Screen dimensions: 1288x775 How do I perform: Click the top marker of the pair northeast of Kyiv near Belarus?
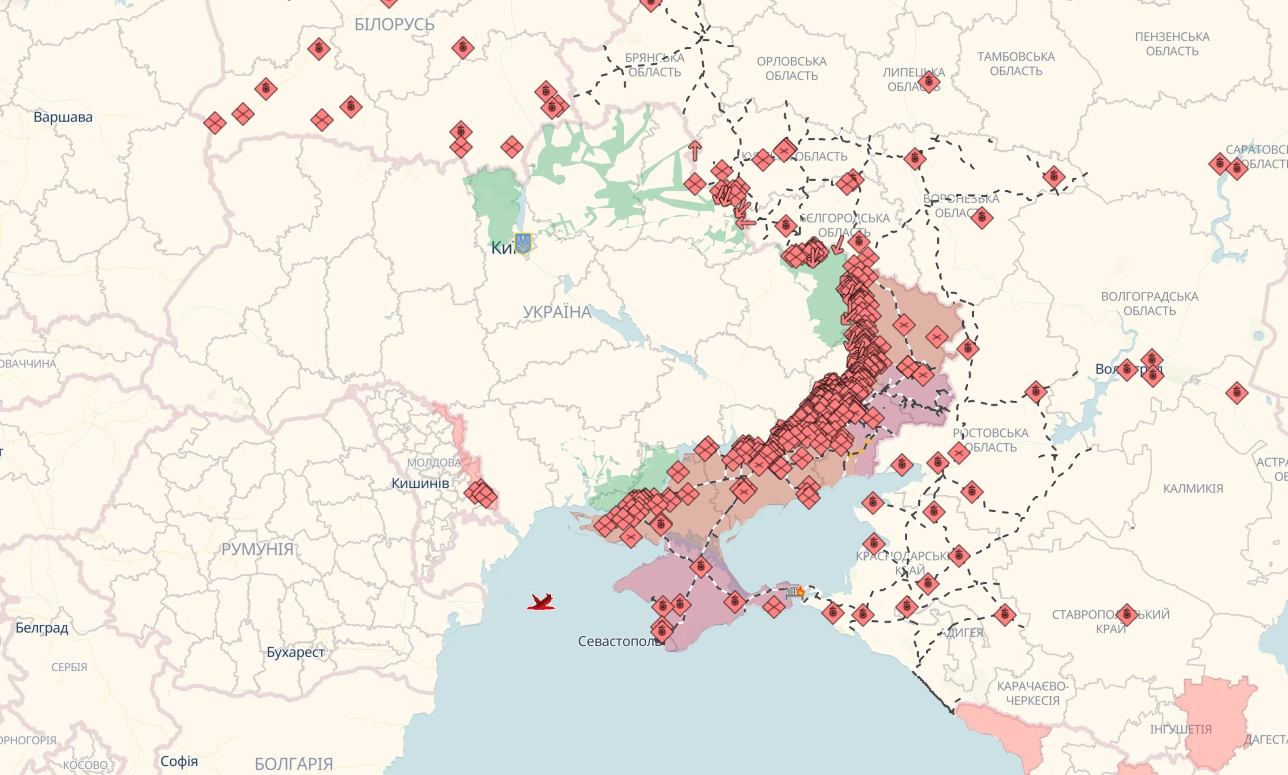tap(545, 92)
